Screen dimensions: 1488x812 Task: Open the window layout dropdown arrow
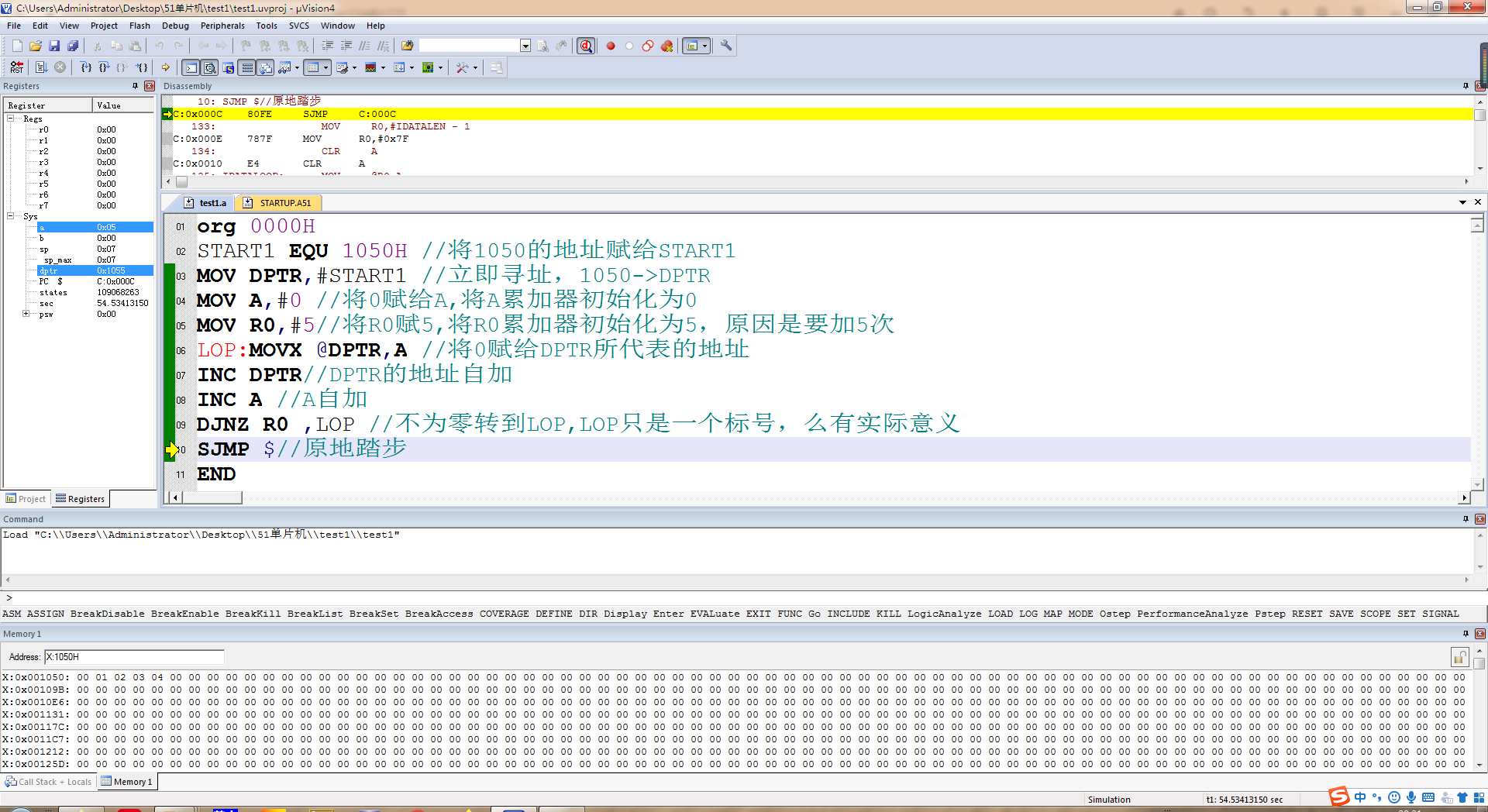704,46
